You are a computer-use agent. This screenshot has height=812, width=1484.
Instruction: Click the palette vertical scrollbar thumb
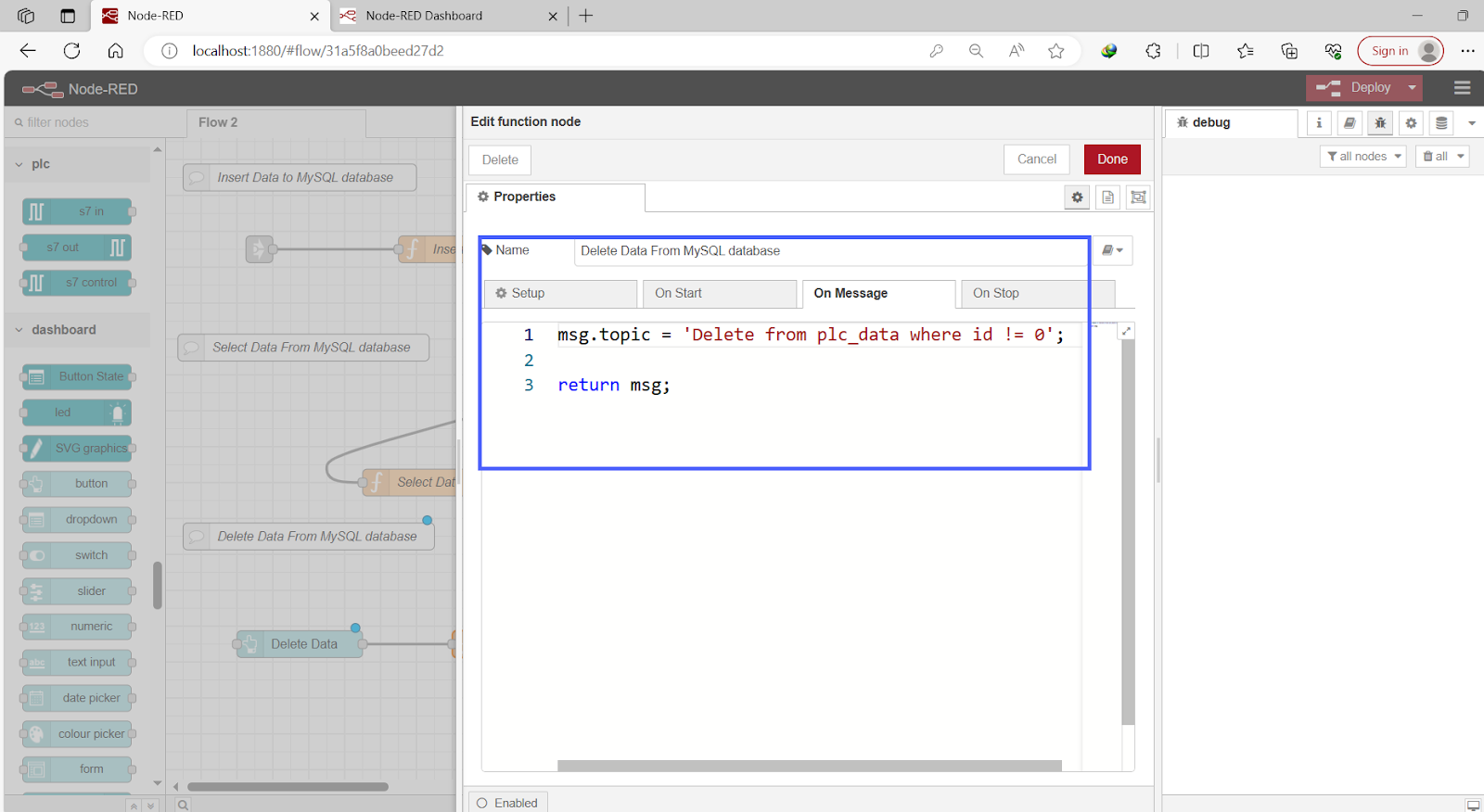[x=158, y=585]
